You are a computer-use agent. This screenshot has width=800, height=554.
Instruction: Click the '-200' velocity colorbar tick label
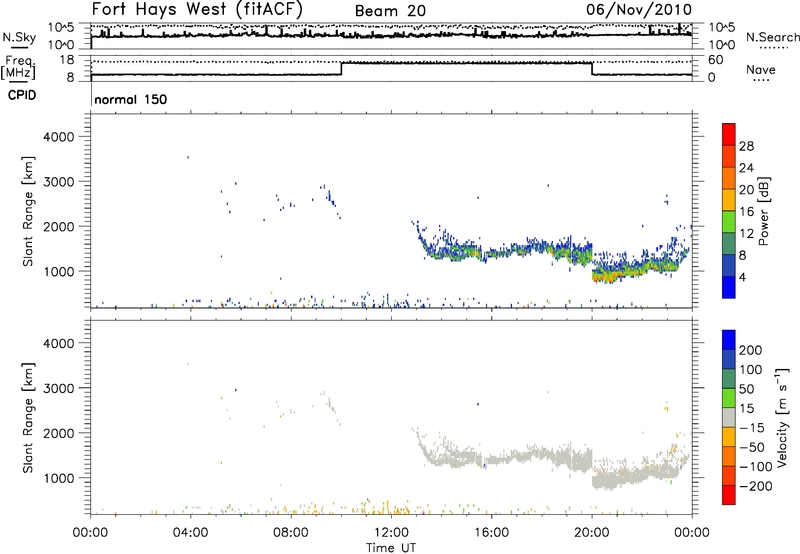pos(756,486)
